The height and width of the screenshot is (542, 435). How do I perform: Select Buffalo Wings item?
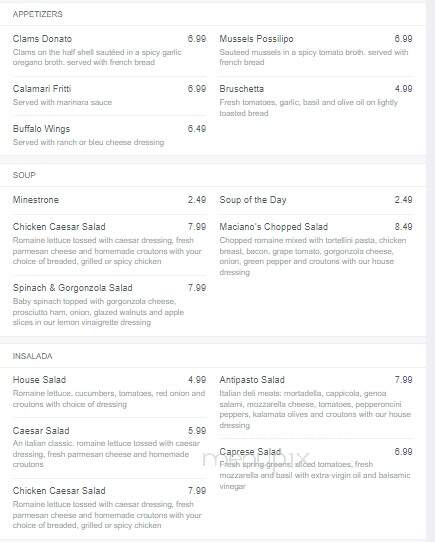pyautogui.click(x=41, y=129)
